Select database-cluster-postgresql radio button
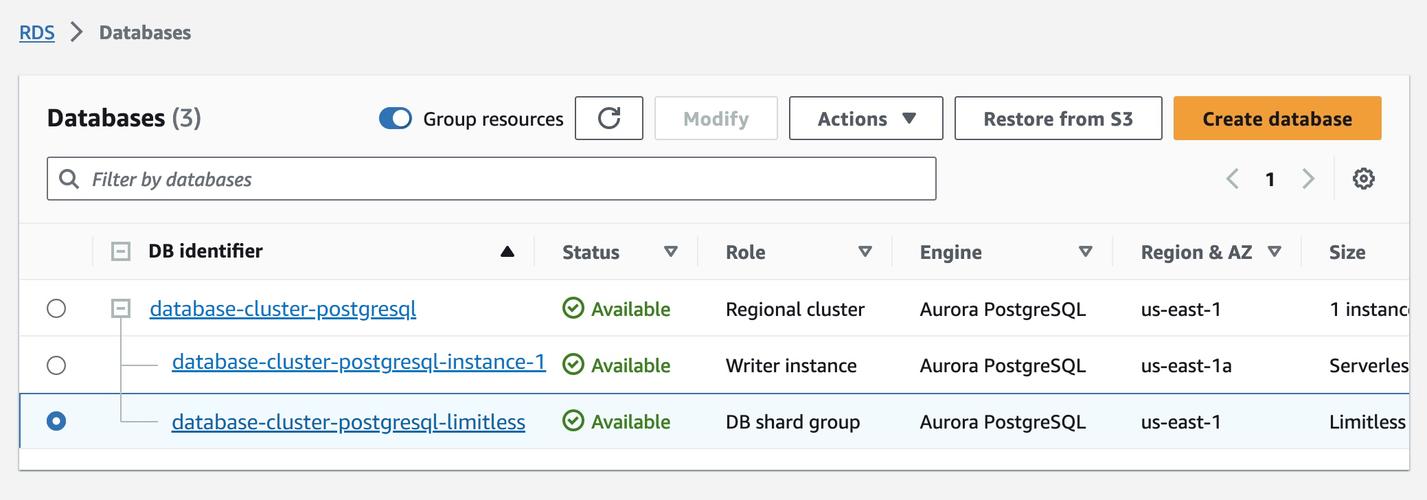 [56, 309]
